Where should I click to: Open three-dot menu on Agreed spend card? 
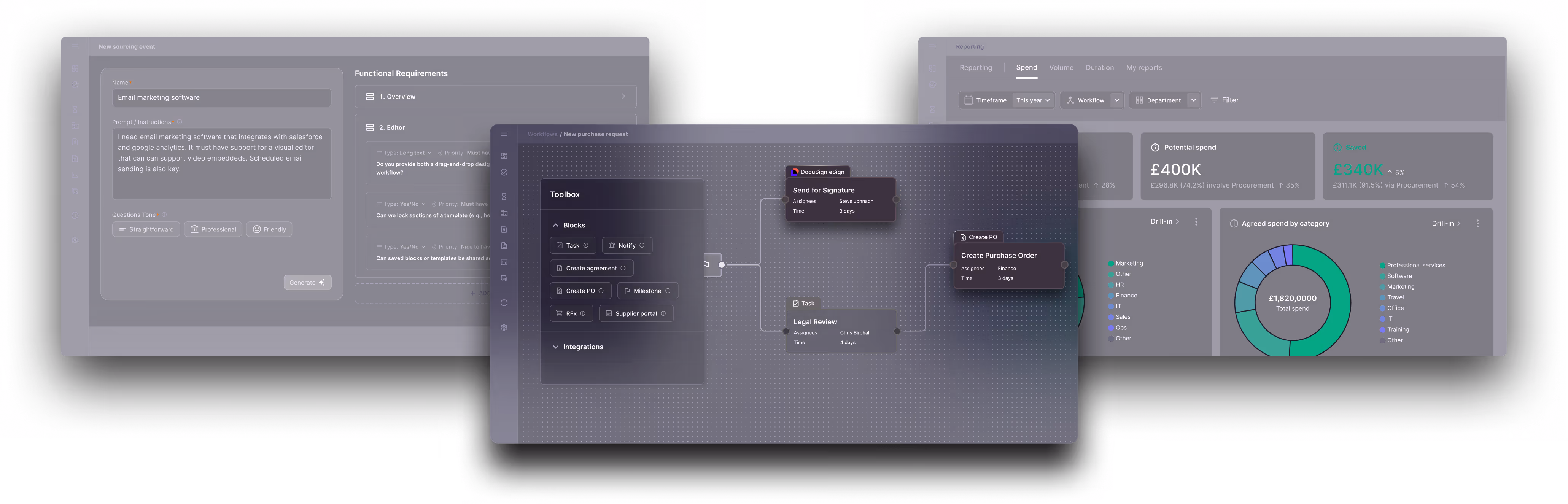[x=1478, y=223]
